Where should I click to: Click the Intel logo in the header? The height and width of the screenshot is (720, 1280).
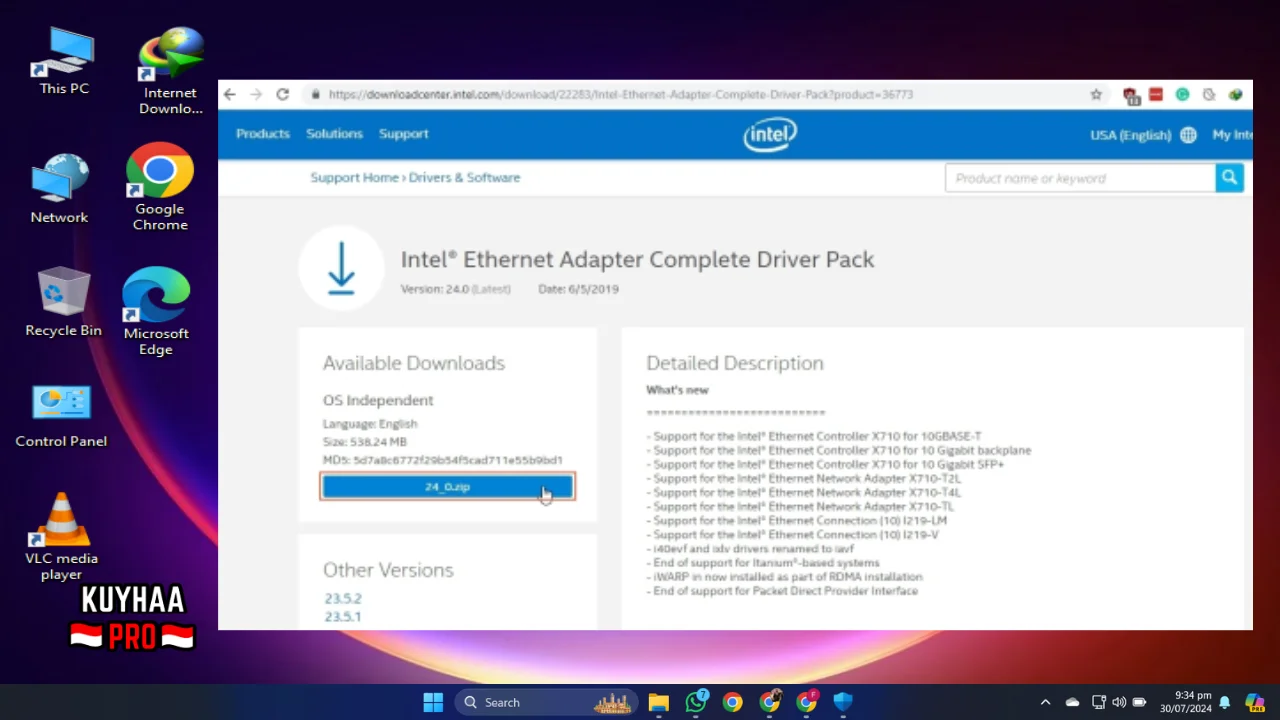pos(770,134)
